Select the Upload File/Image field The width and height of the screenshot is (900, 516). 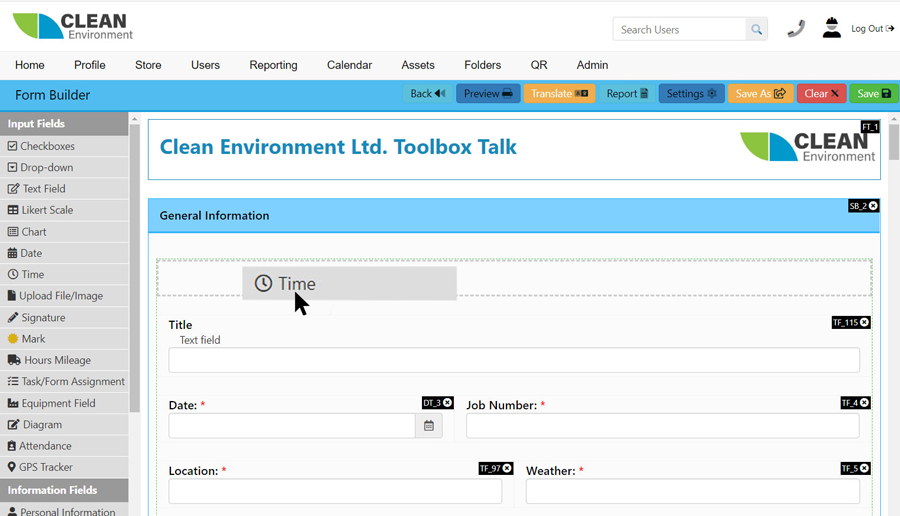(x=64, y=296)
